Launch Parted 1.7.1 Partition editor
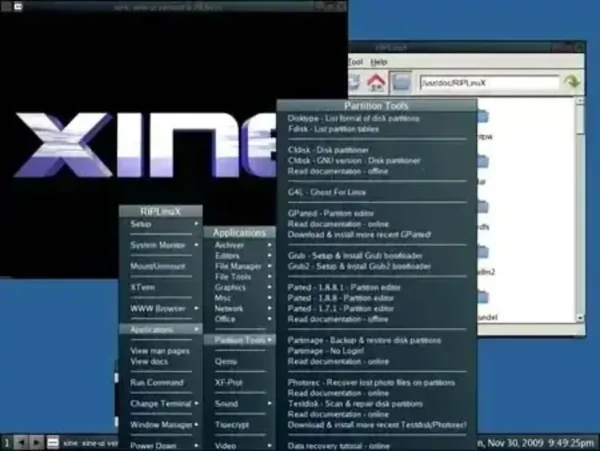600x451 pixels. [377, 308]
